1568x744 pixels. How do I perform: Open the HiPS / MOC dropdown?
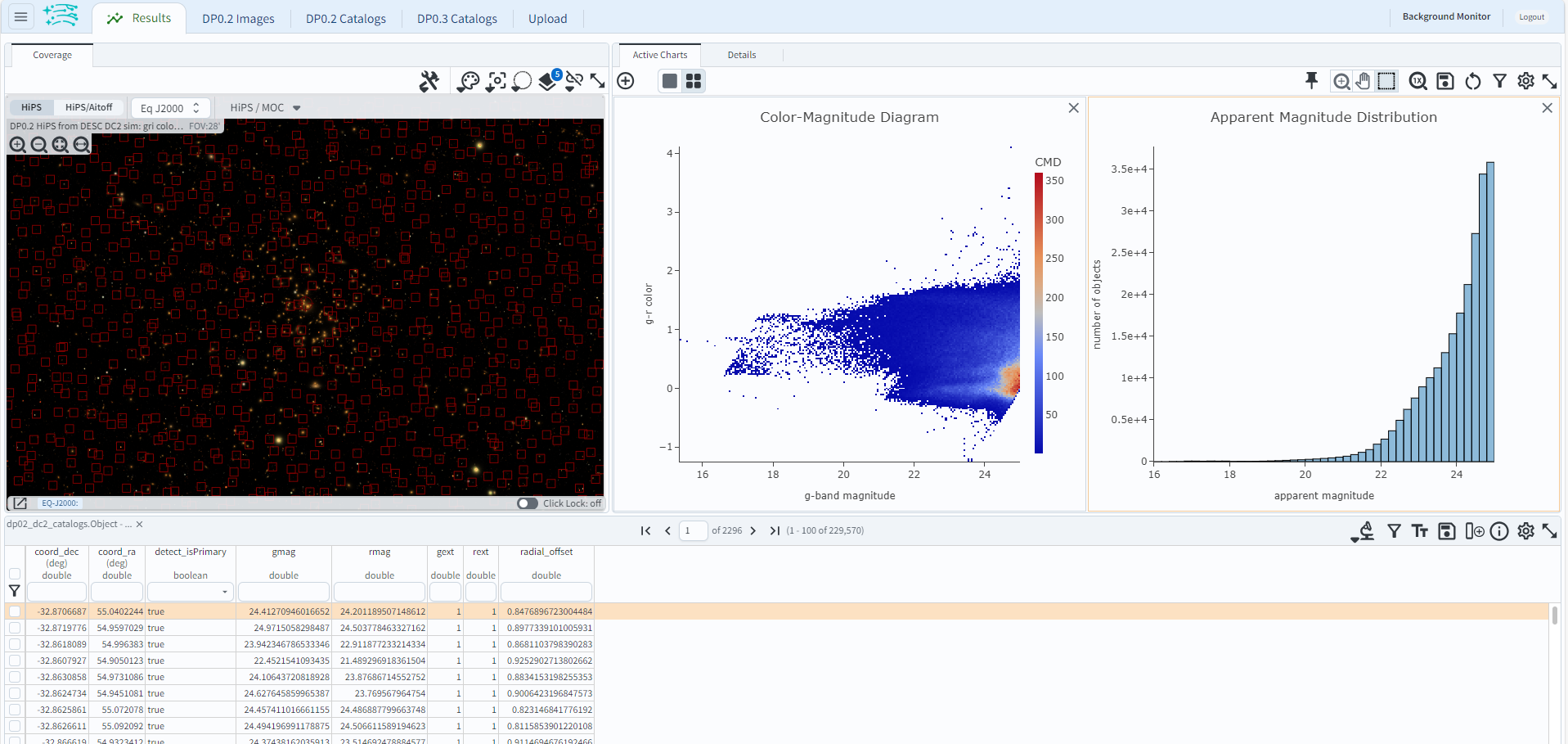pyautogui.click(x=265, y=108)
